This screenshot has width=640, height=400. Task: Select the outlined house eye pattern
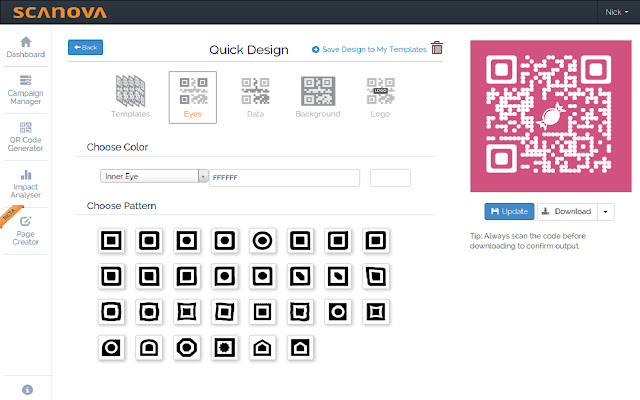[x=262, y=348]
